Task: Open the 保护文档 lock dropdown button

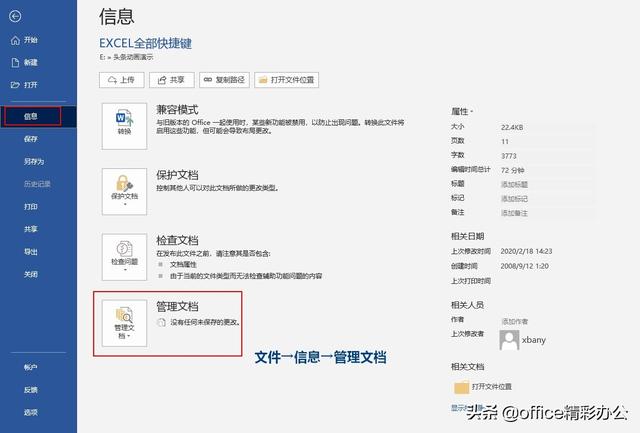Action: pos(124,191)
